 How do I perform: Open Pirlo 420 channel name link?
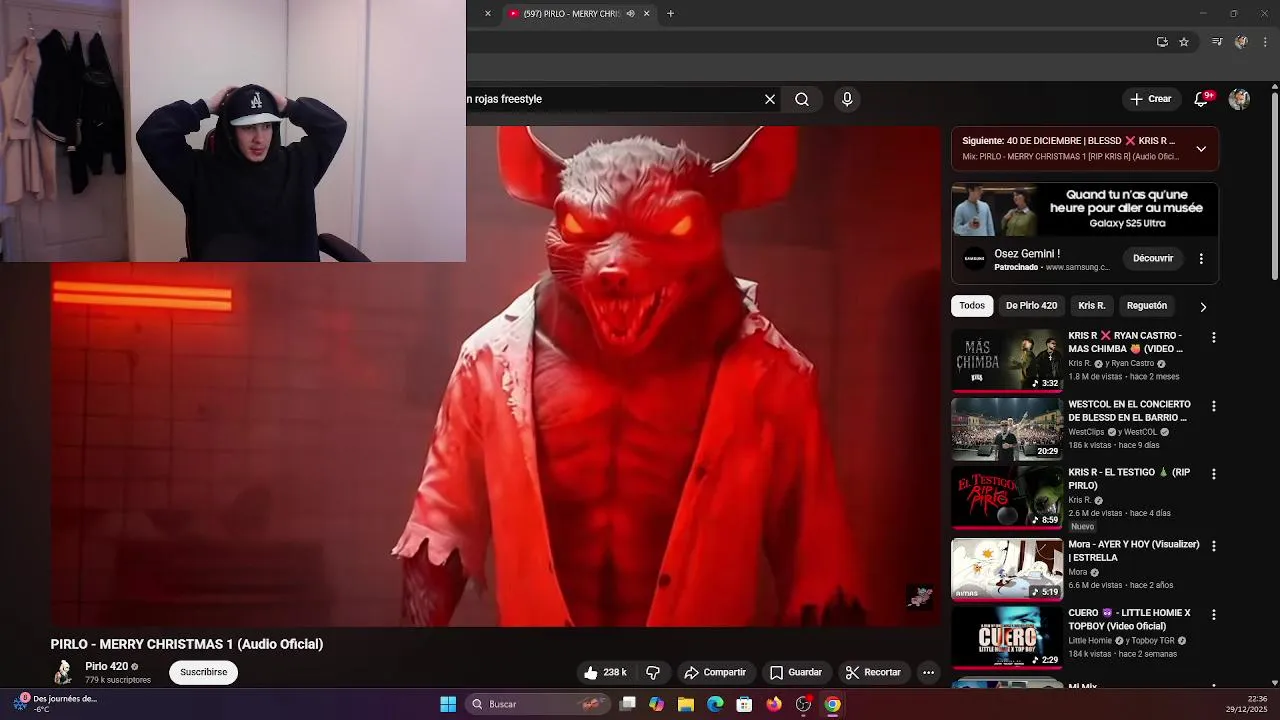pyautogui.click(x=106, y=666)
